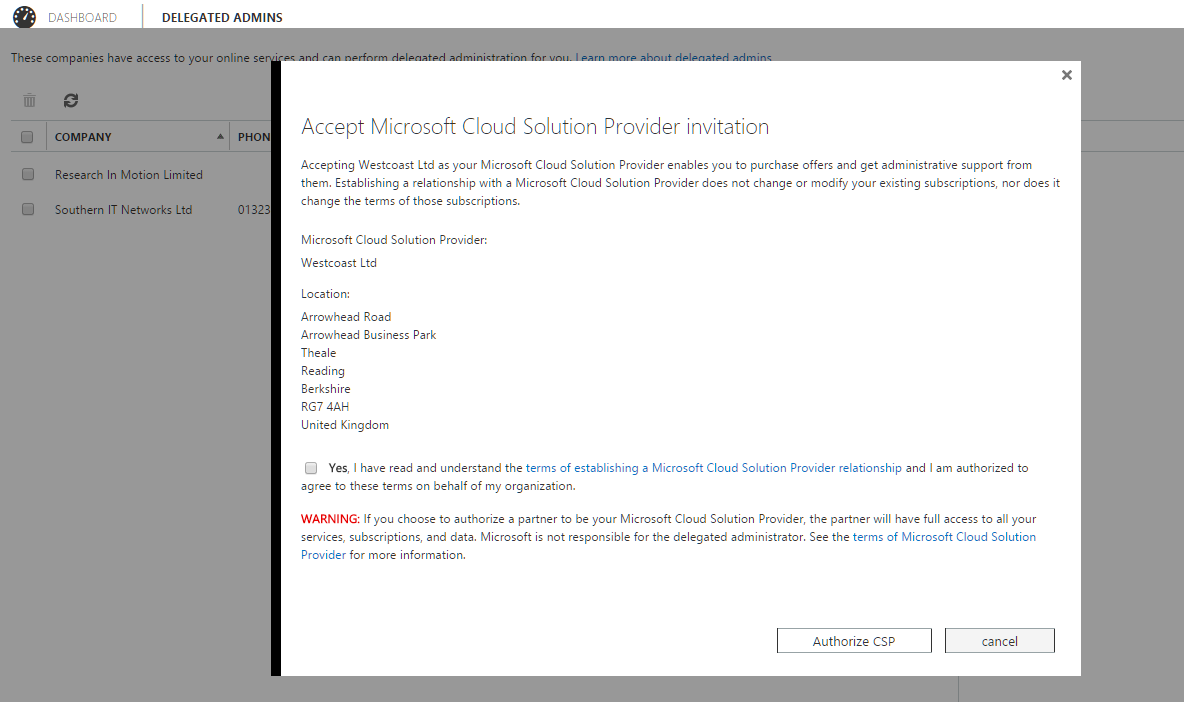The image size is (1184, 702).
Task: Select Research In Motion Limited company name
Action: point(129,174)
